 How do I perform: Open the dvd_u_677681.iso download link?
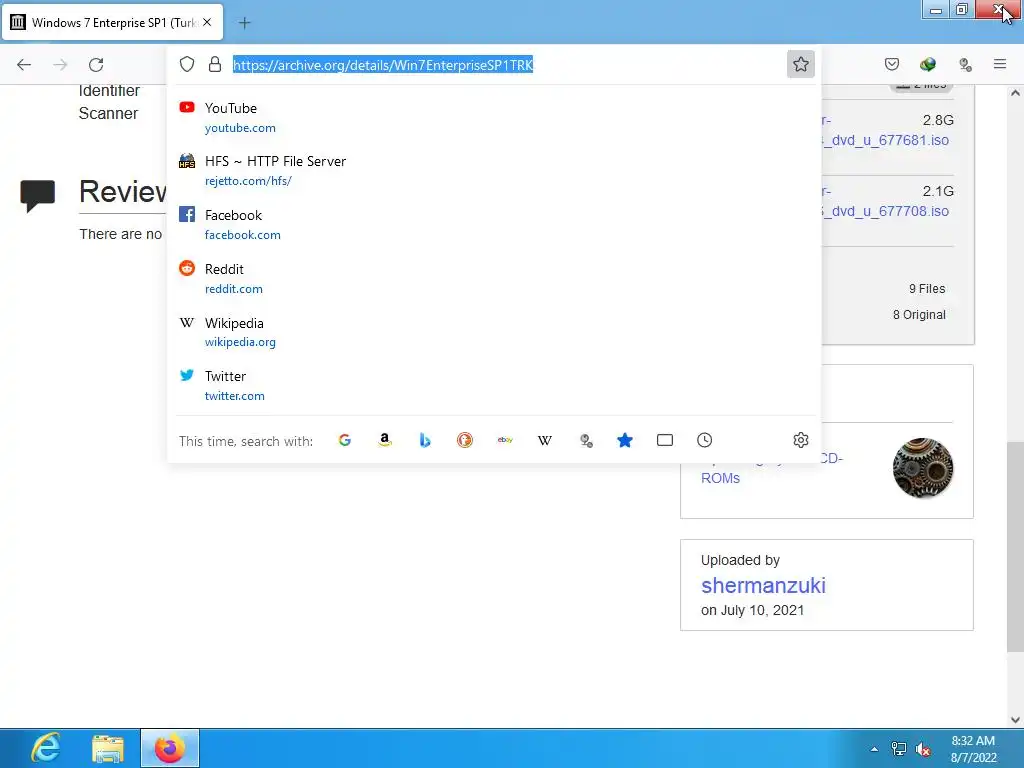click(x=886, y=140)
